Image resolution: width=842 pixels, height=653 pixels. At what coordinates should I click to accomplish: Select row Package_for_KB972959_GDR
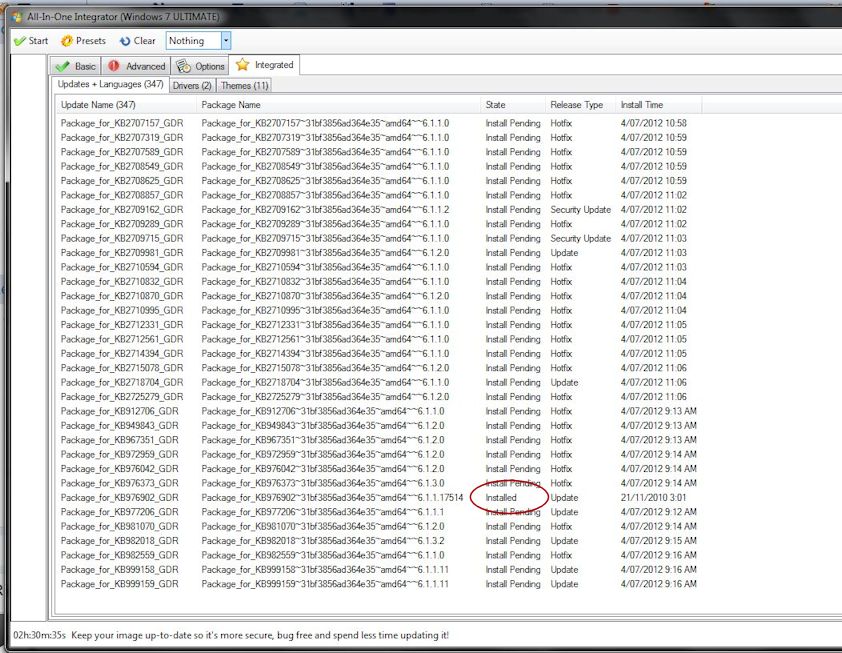tap(379, 454)
